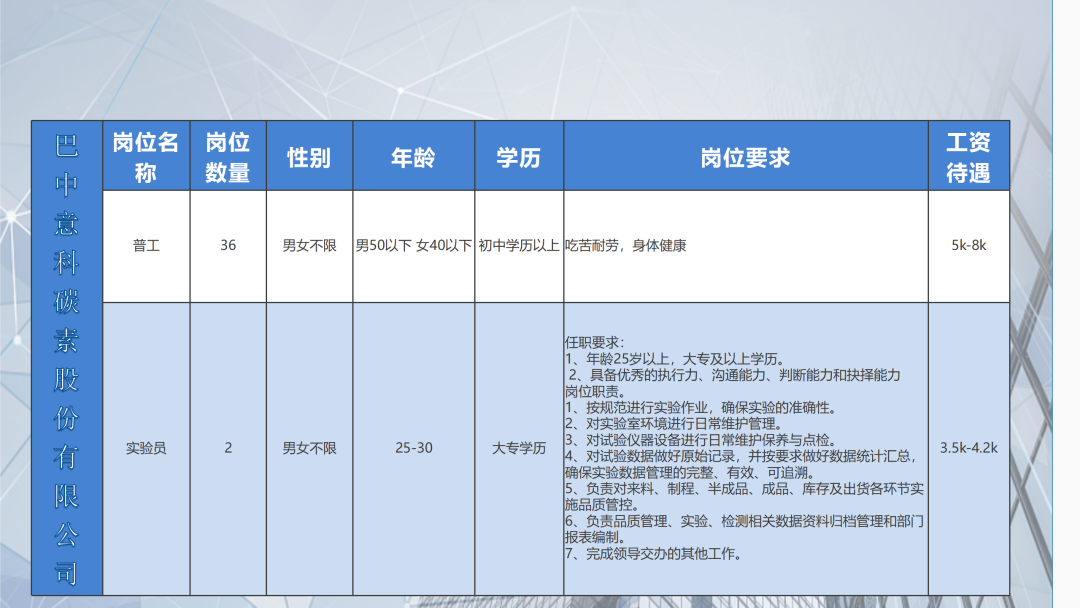Select the 学历 header cell
This screenshot has height=608, width=1080.
(x=519, y=156)
